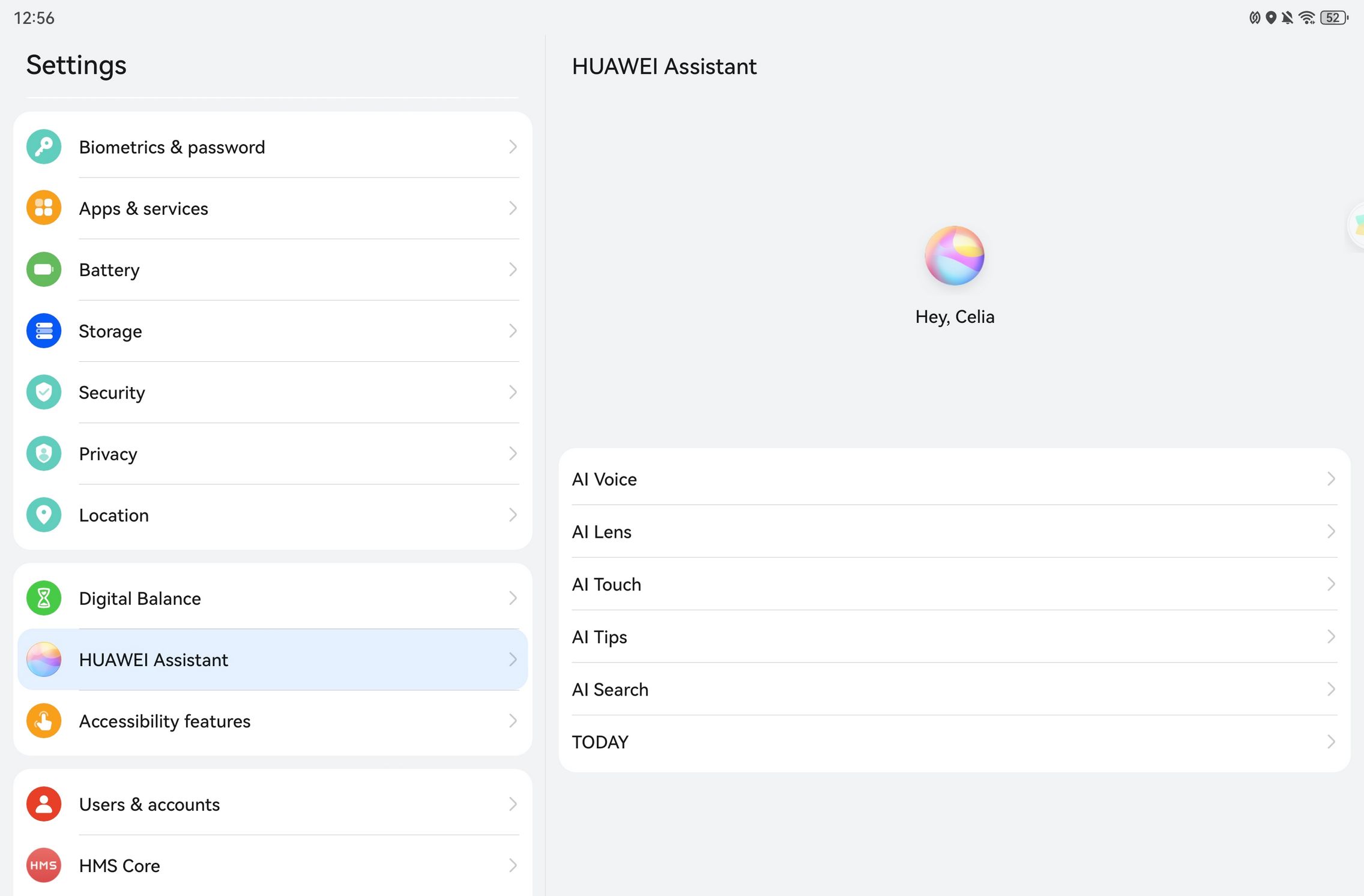Viewport: 1364px width, 896px height.
Task: Open the Privacy settings entry
Action: pyautogui.click(x=273, y=454)
